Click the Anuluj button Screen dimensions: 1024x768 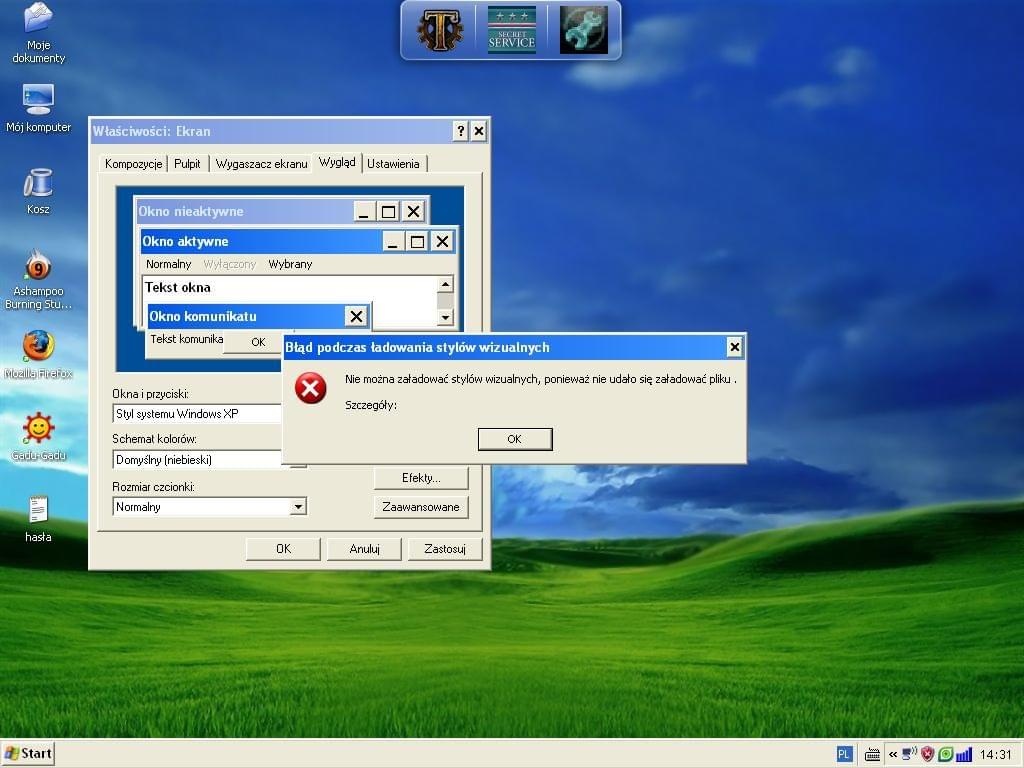pyautogui.click(x=364, y=549)
